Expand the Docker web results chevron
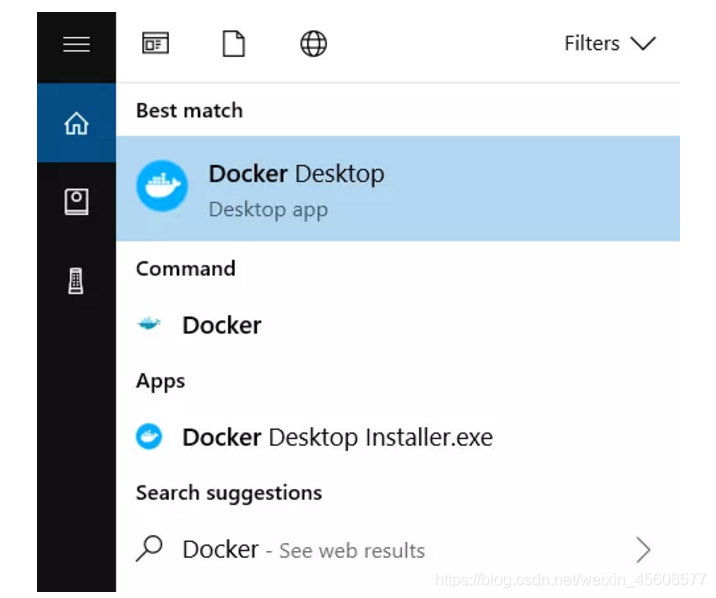This screenshot has height=598, width=716. [643, 550]
